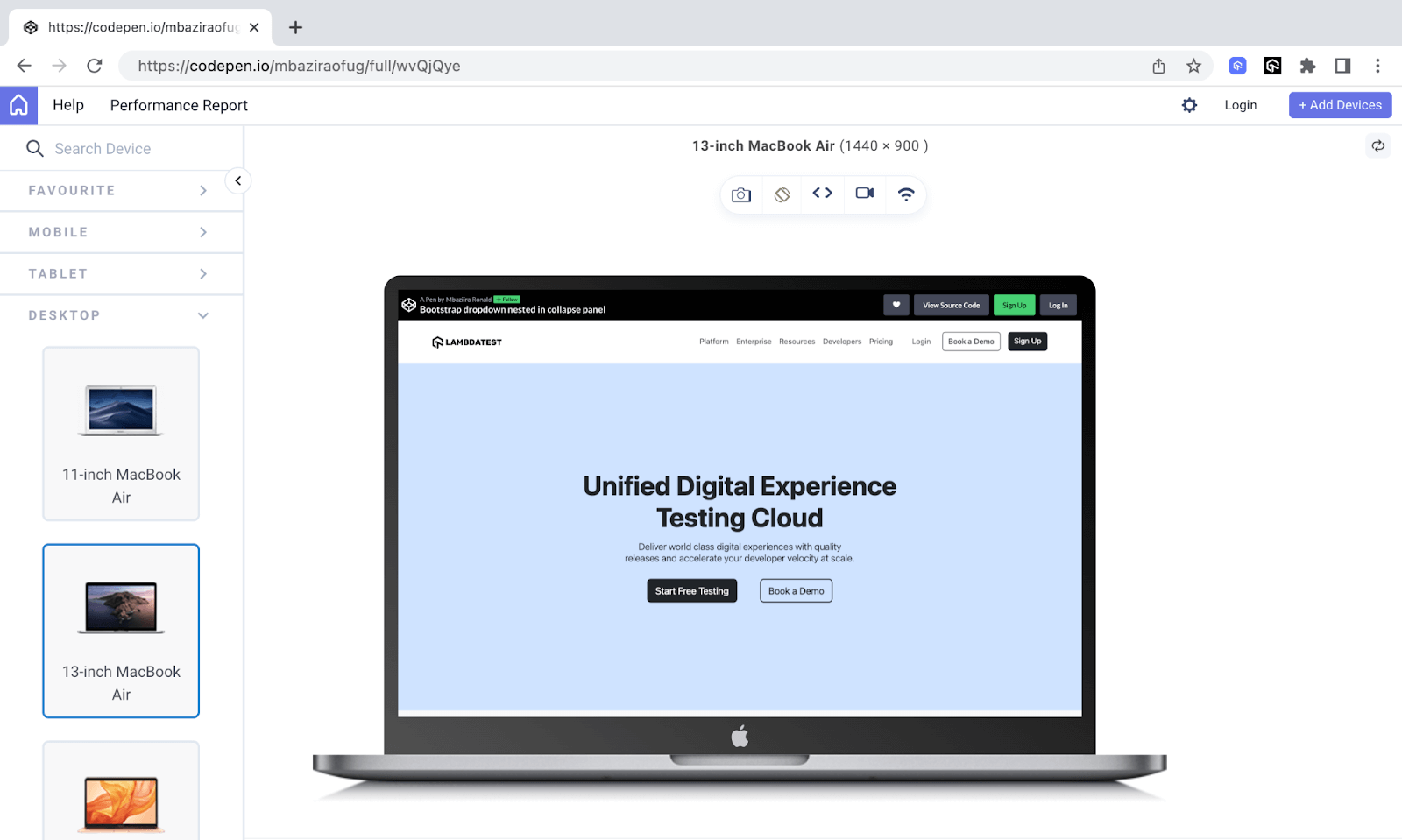The image size is (1402, 840).
Task: Open the blue LT Browser extension icon
Action: tap(1237, 66)
